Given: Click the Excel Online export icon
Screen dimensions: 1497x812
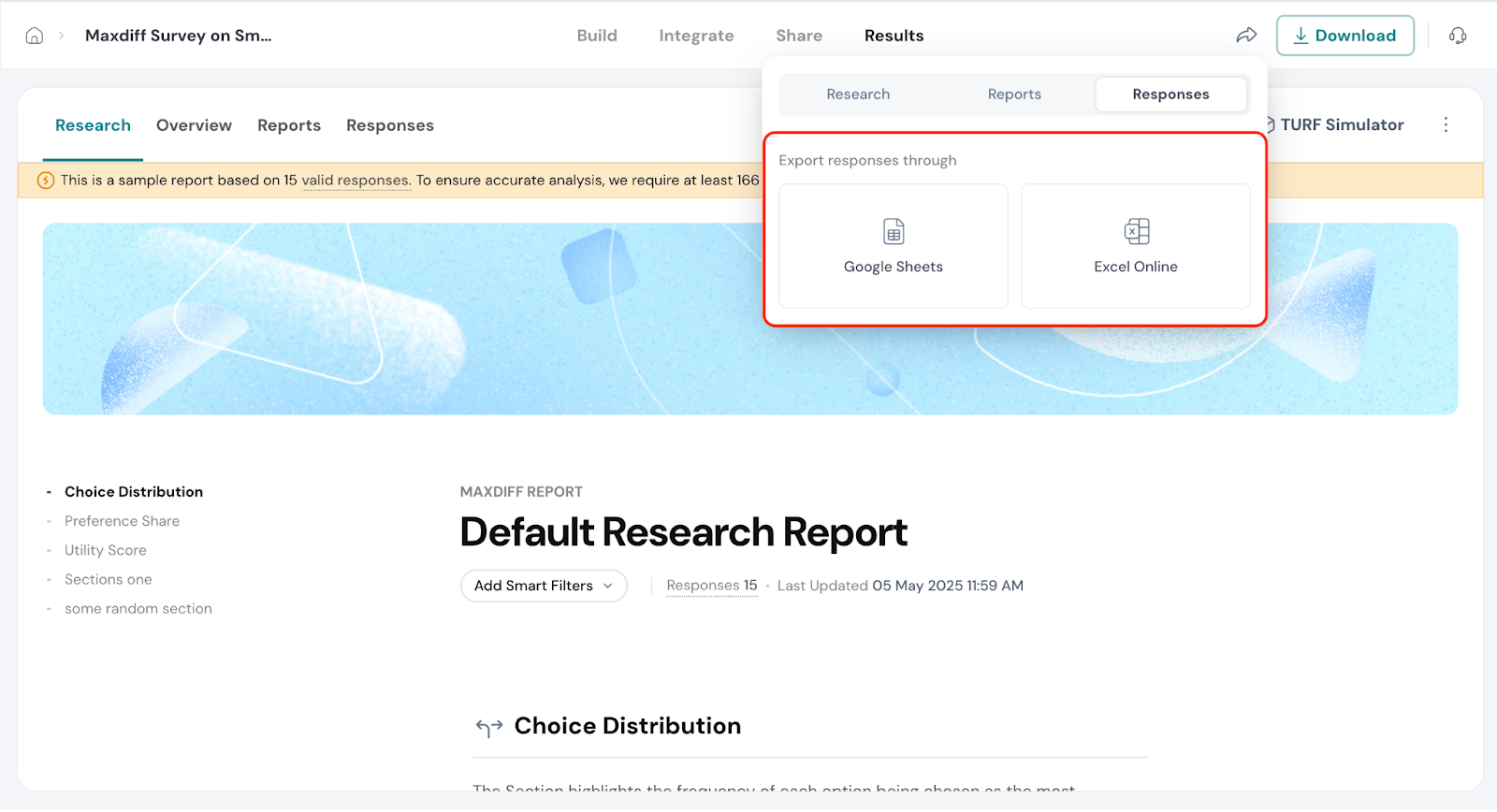Looking at the screenshot, I should click(x=1136, y=231).
